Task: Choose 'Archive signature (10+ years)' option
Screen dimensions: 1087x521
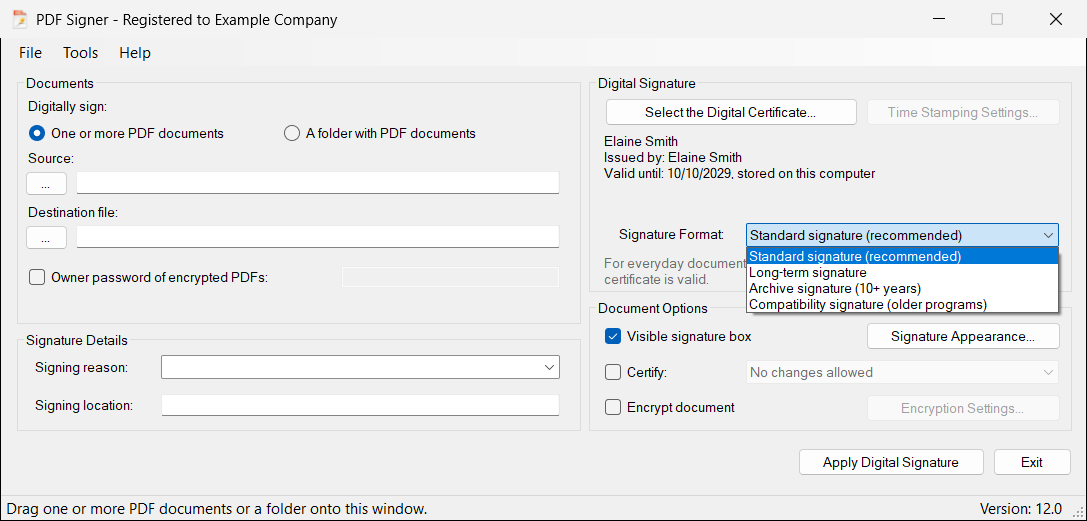Action: [902, 288]
